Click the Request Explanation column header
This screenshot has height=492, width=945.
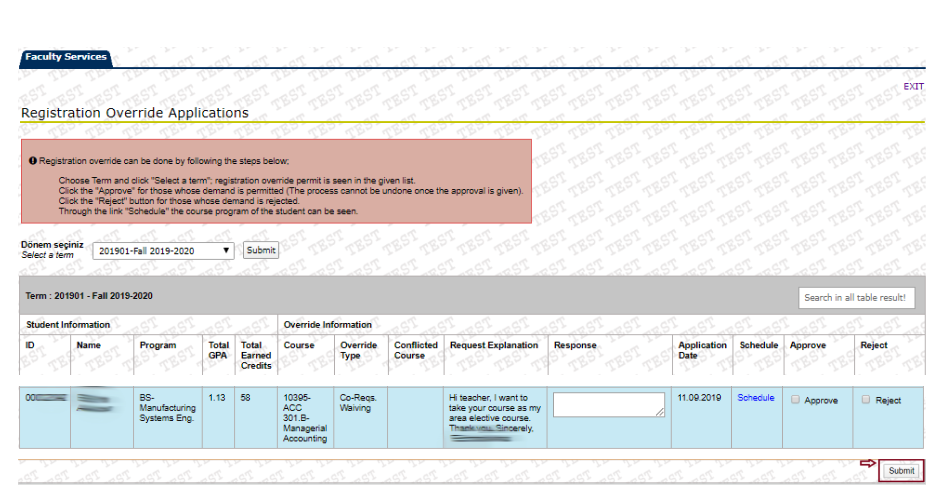[494, 345]
